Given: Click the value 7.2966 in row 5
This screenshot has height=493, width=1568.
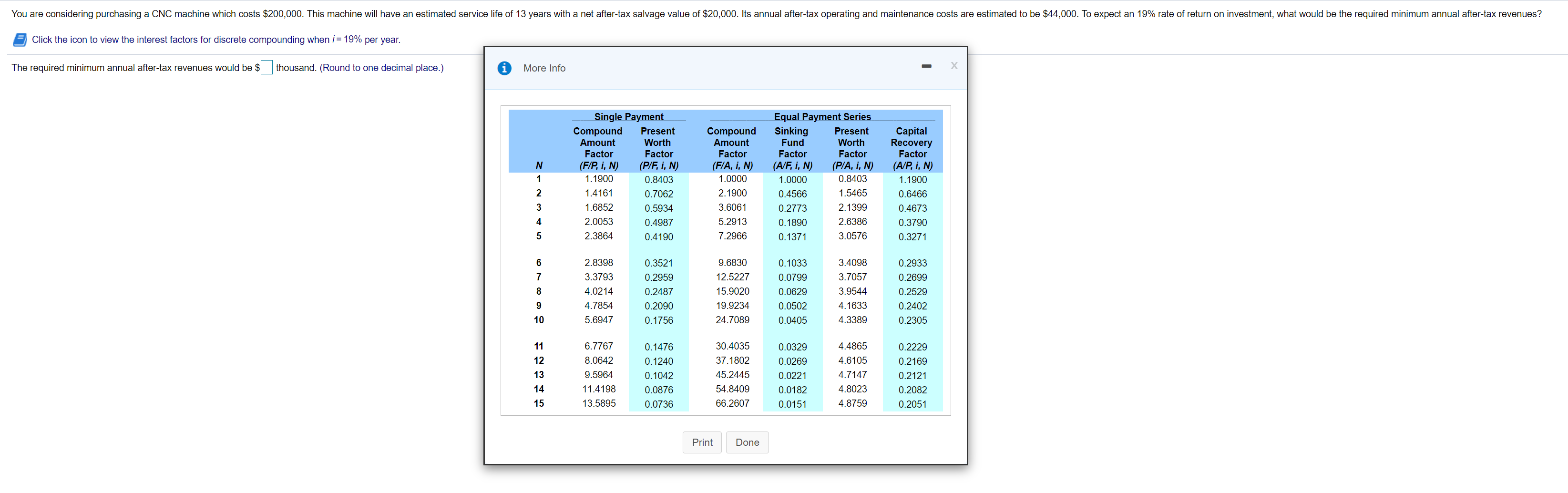Looking at the screenshot, I should 732,236.
